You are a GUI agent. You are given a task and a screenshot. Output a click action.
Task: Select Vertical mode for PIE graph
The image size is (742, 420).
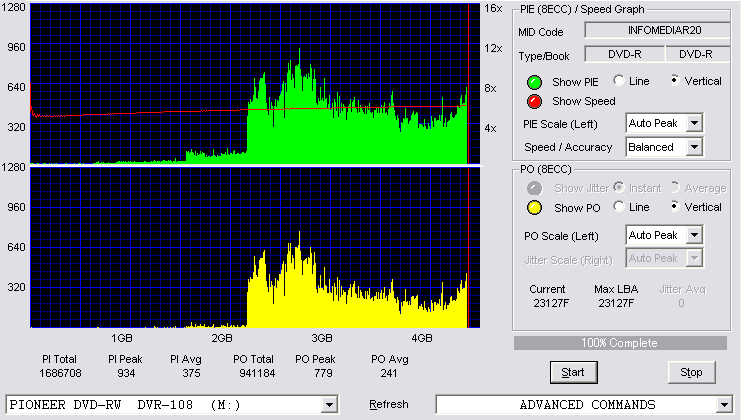pyautogui.click(x=675, y=80)
